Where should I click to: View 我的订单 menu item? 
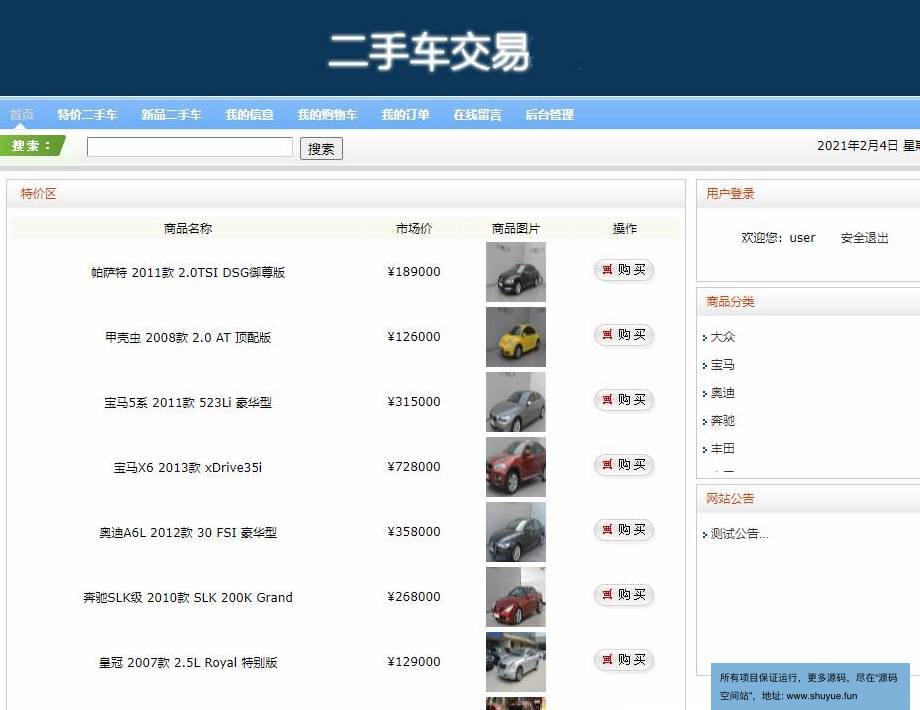point(405,114)
